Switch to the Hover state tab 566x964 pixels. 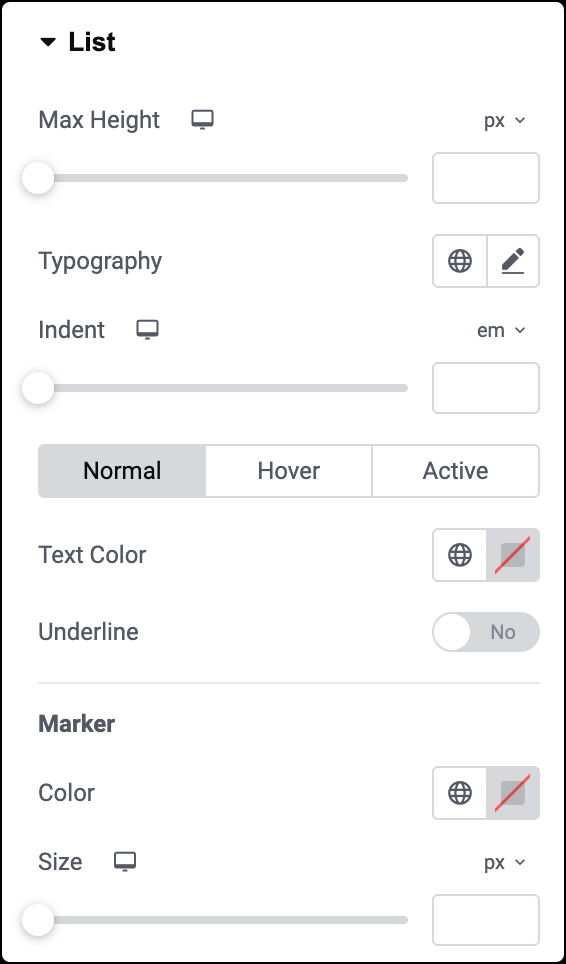pyautogui.click(x=289, y=471)
